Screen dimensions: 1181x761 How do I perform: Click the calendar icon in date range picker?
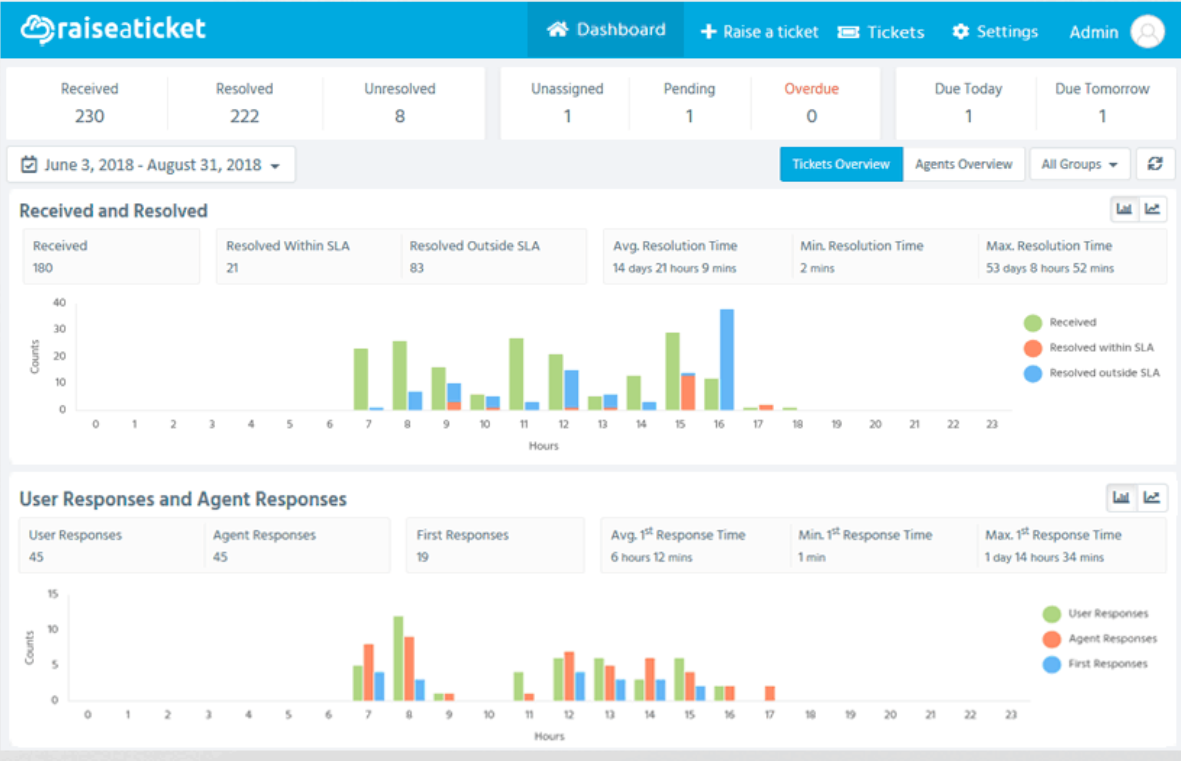pos(29,164)
